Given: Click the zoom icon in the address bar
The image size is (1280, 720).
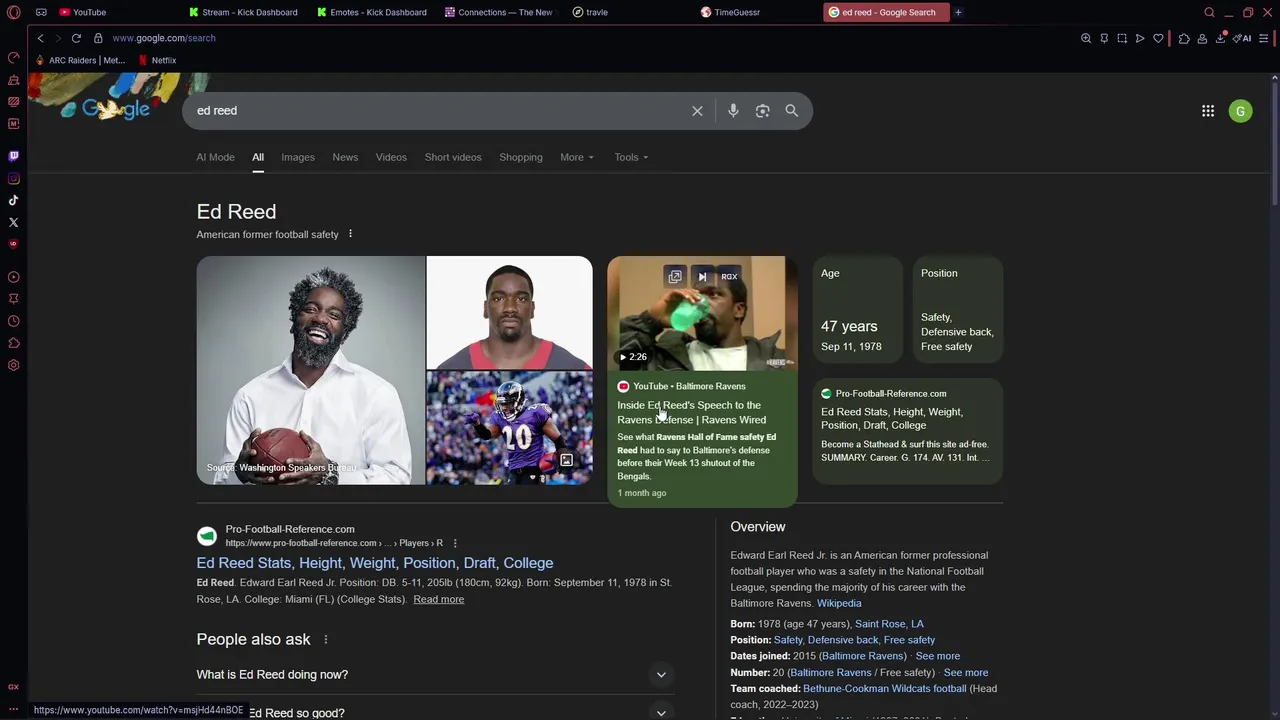Looking at the screenshot, I should (1086, 38).
